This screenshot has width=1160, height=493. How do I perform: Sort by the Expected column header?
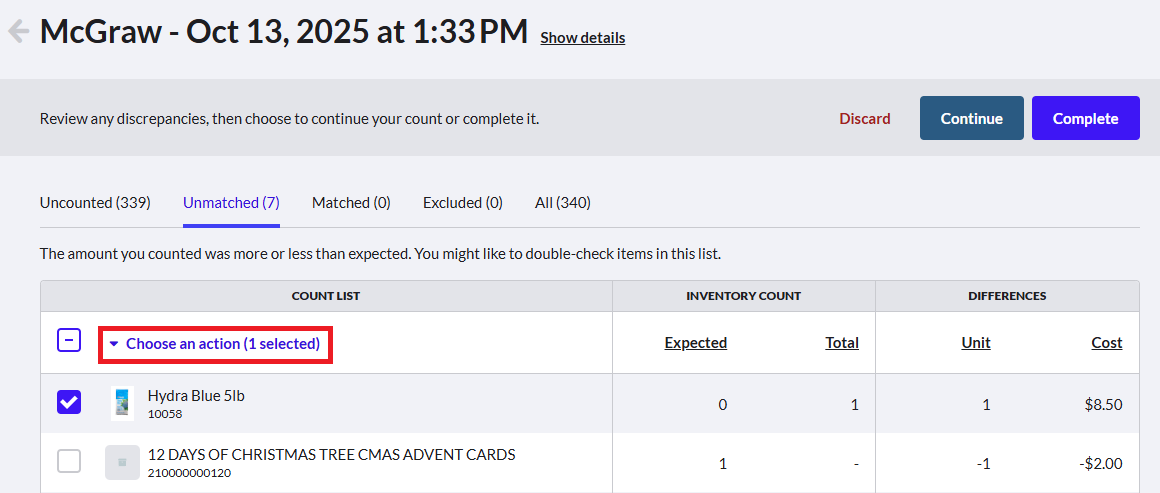(x=695, y=343)
